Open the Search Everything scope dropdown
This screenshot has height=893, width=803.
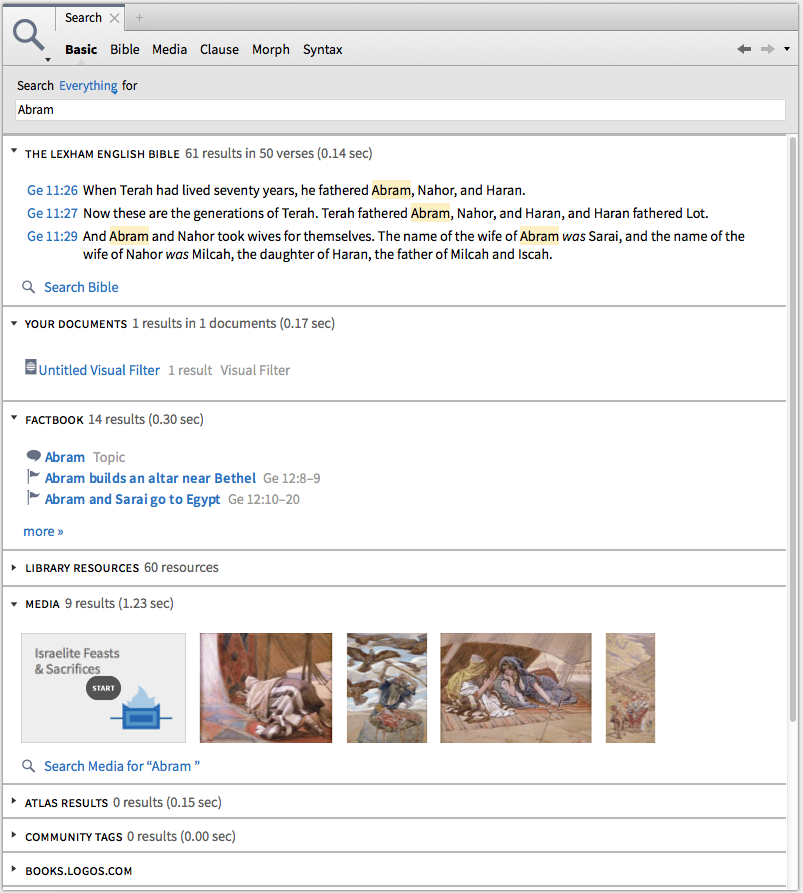88,86
